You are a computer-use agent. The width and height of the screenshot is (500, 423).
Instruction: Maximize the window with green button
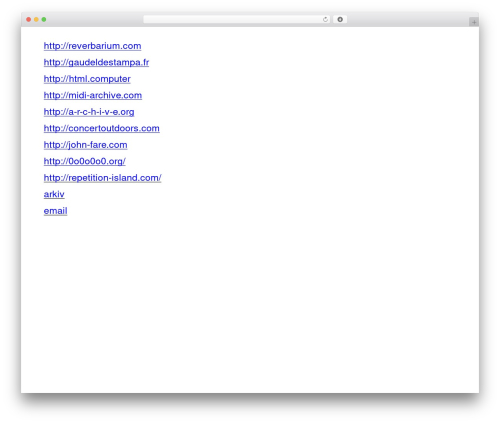click(44, 20)
